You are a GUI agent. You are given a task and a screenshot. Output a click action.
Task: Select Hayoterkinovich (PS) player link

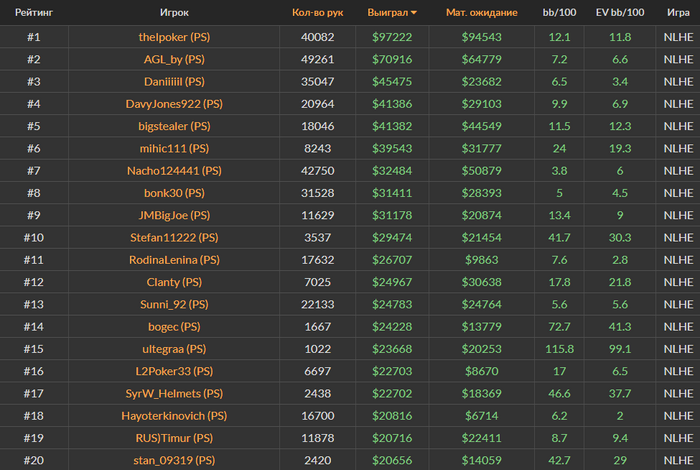click(174, 416)
